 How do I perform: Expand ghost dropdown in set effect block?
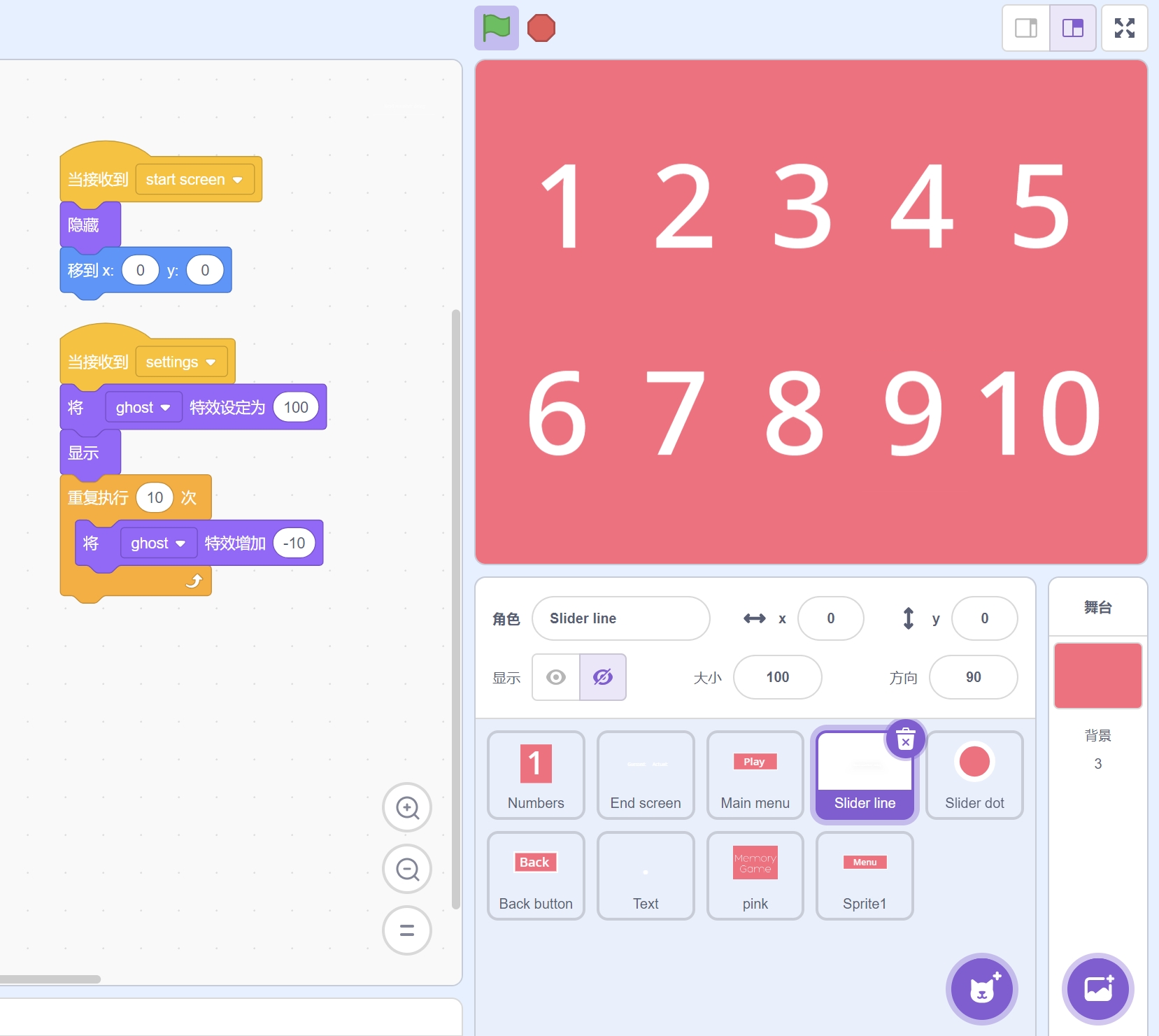pyautogui.click(x=165, y=408)
